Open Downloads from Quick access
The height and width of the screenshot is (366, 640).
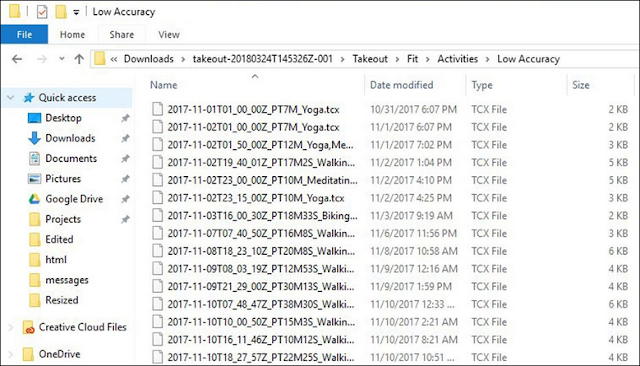tap(70, 138)
